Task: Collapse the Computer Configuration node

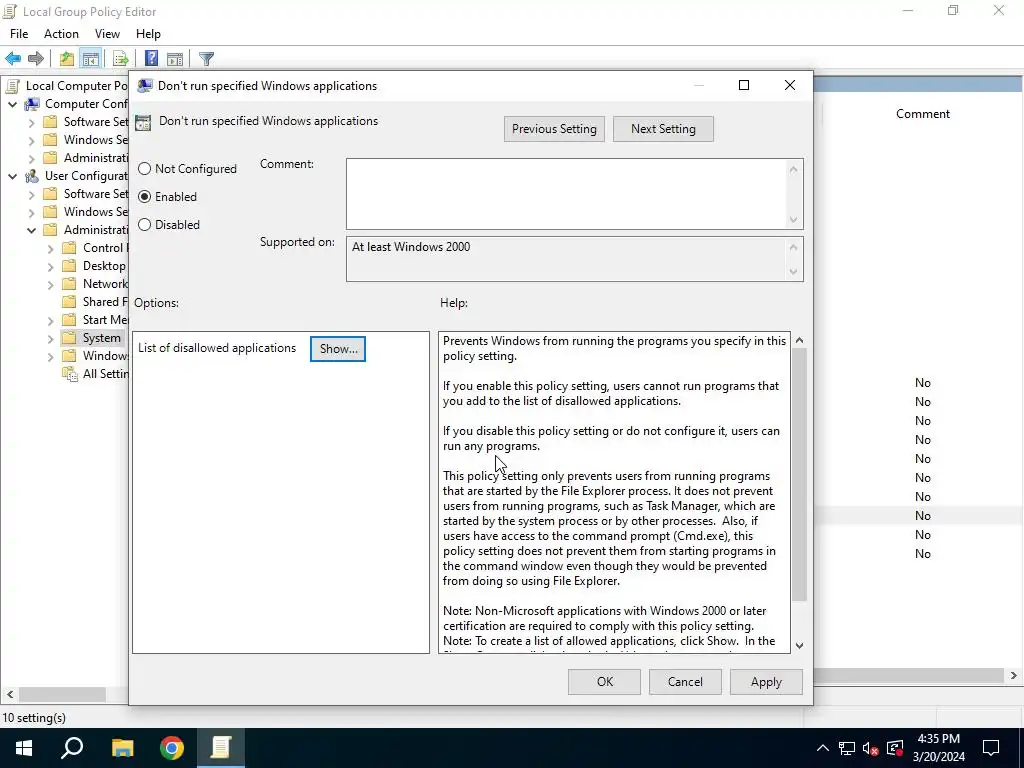Action: [x=12, y=104]
